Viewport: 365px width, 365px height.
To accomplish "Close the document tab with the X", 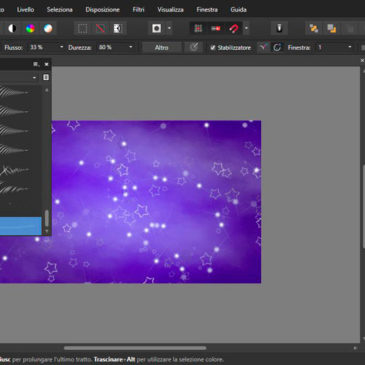I will 362,60.
